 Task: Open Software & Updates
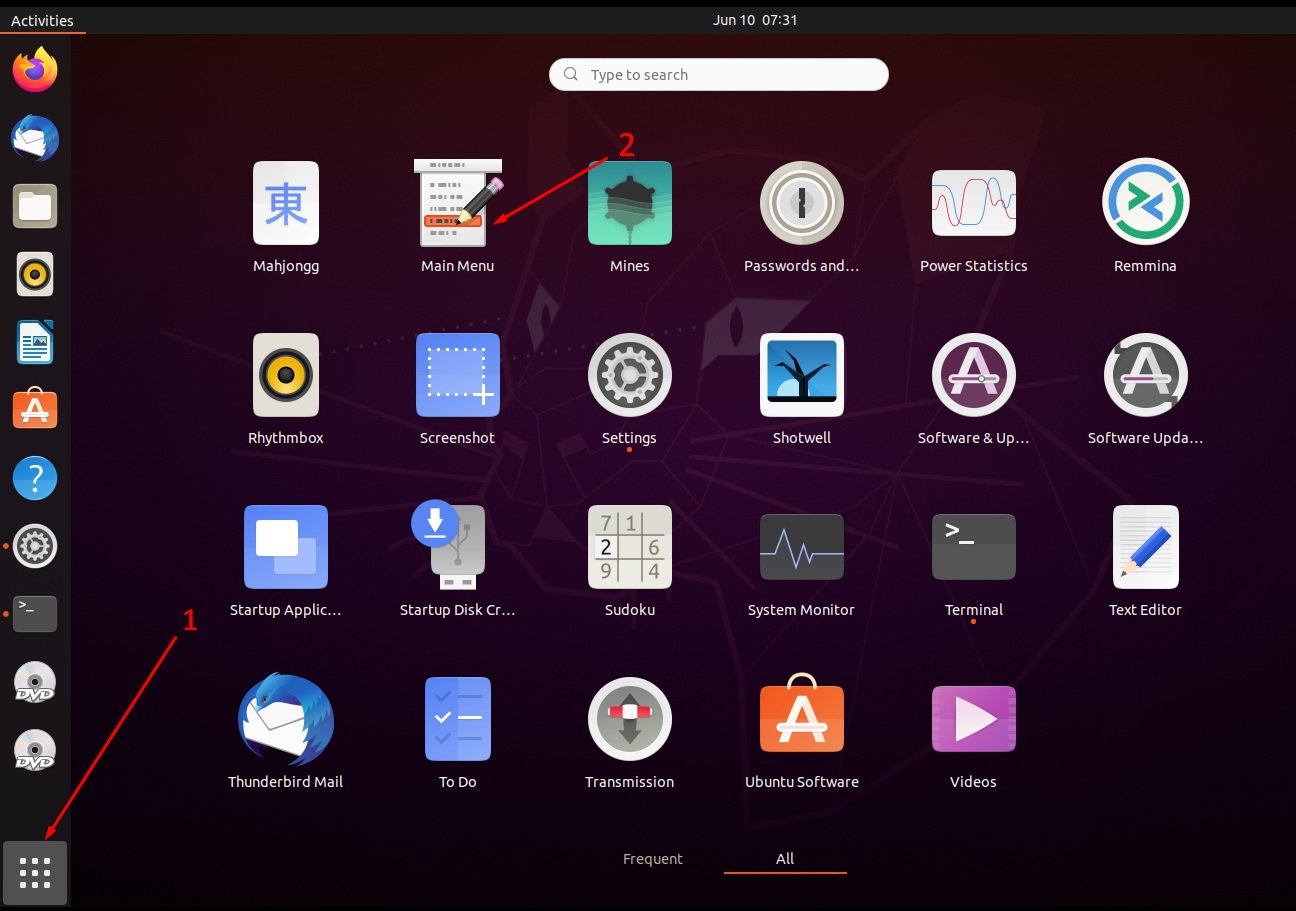click(x=974, y=375)
